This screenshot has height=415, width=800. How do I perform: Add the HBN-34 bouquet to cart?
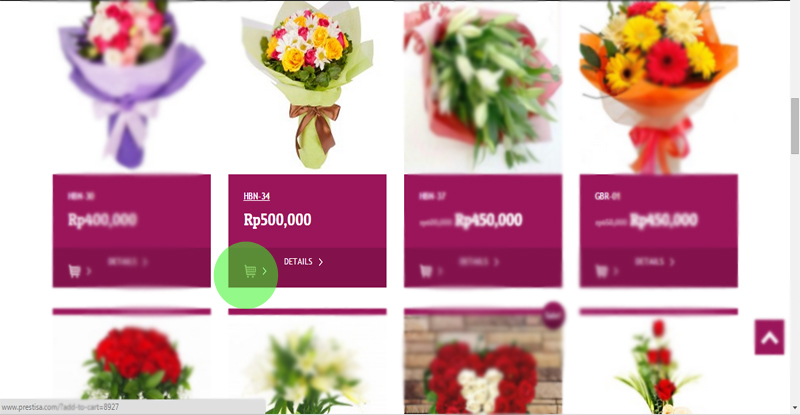point(256,271)
